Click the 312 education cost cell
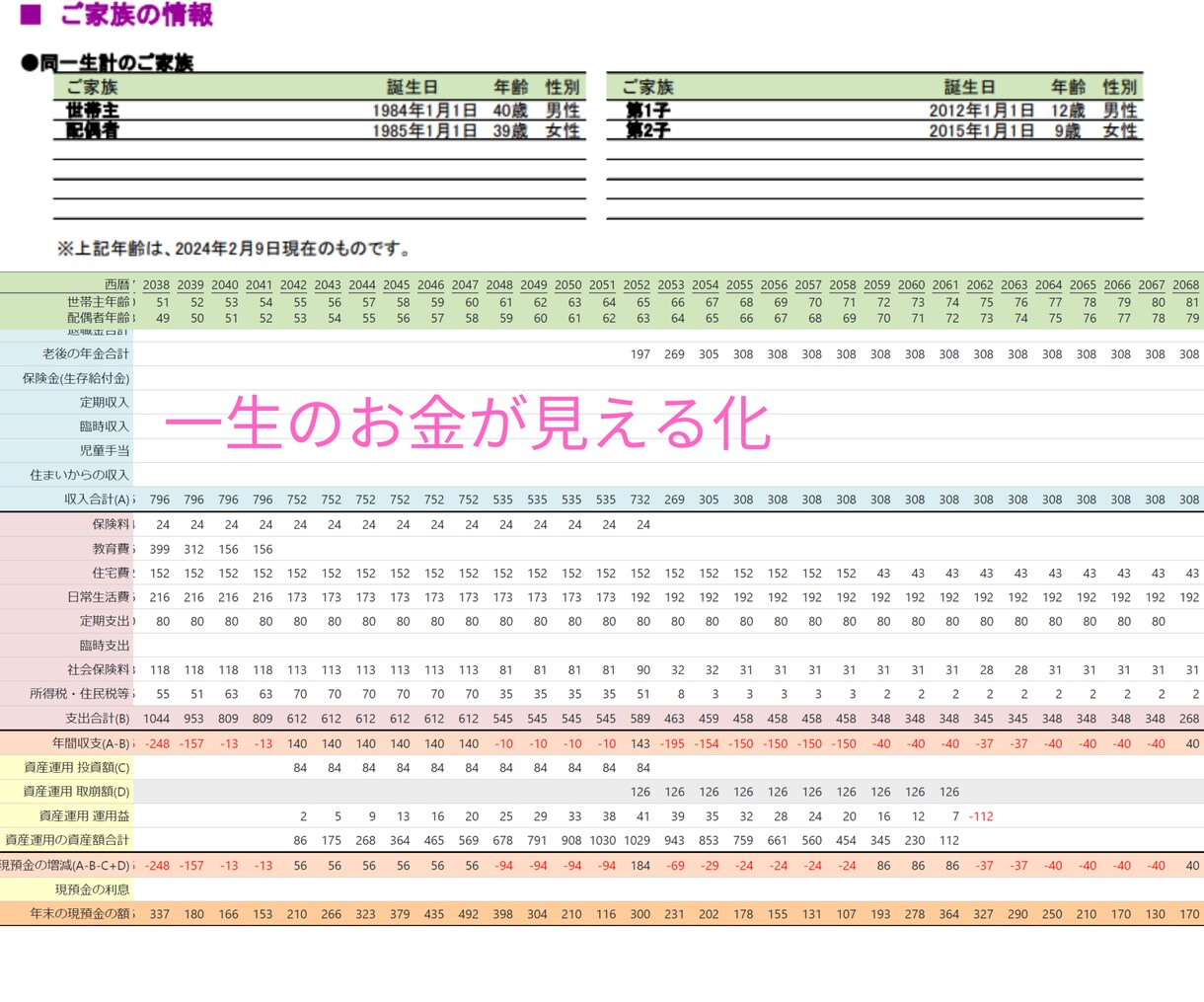Image resolution: width=1204 pixels, height=1002 pixels. tap(193, 549)
